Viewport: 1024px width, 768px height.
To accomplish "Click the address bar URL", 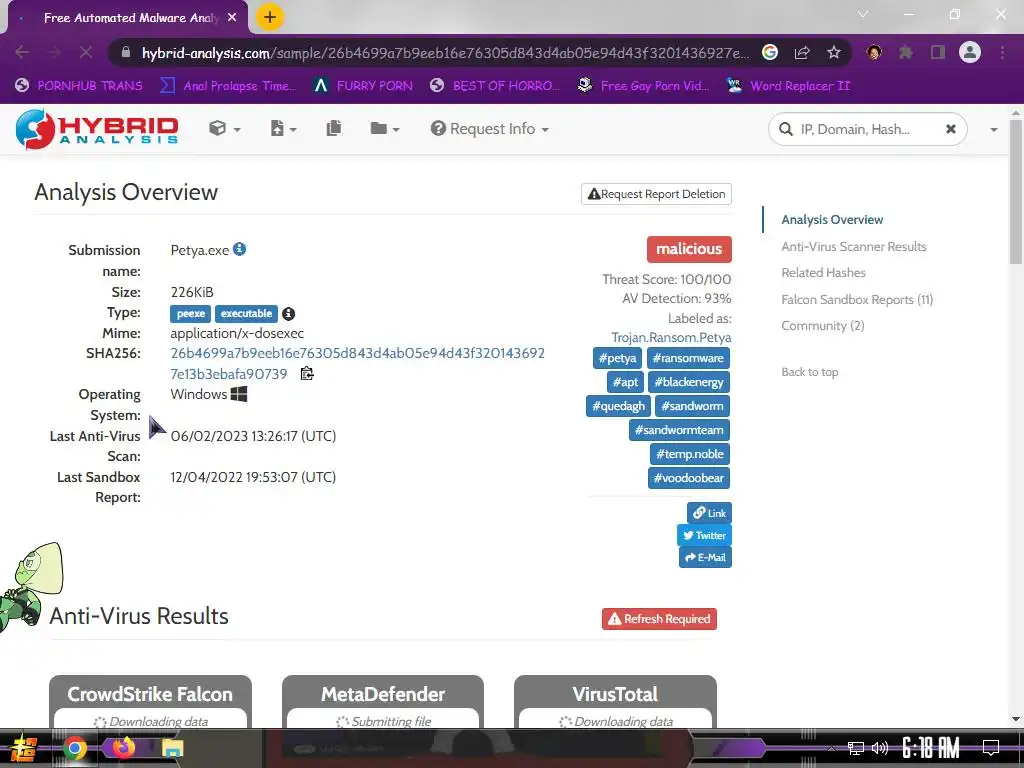I will [x=445, y=53].
